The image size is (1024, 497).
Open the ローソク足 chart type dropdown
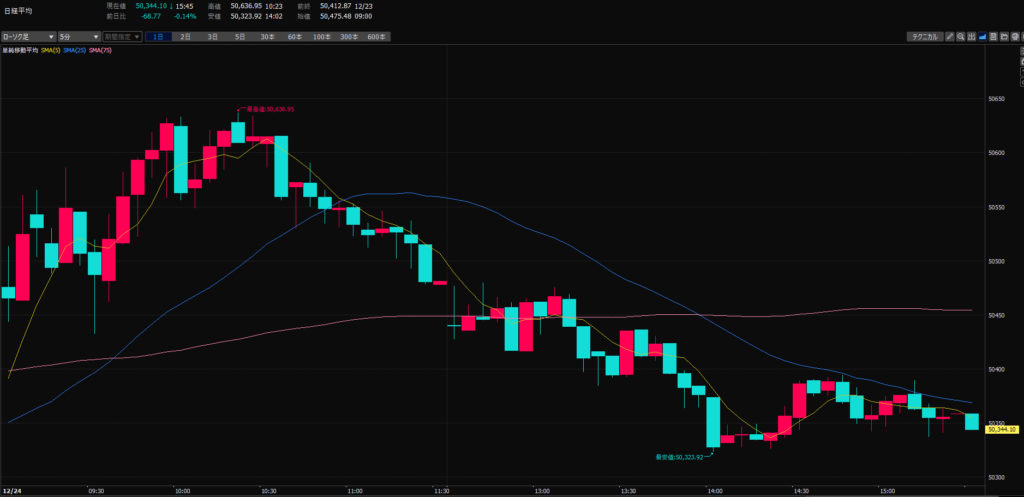tap(28, 37)
